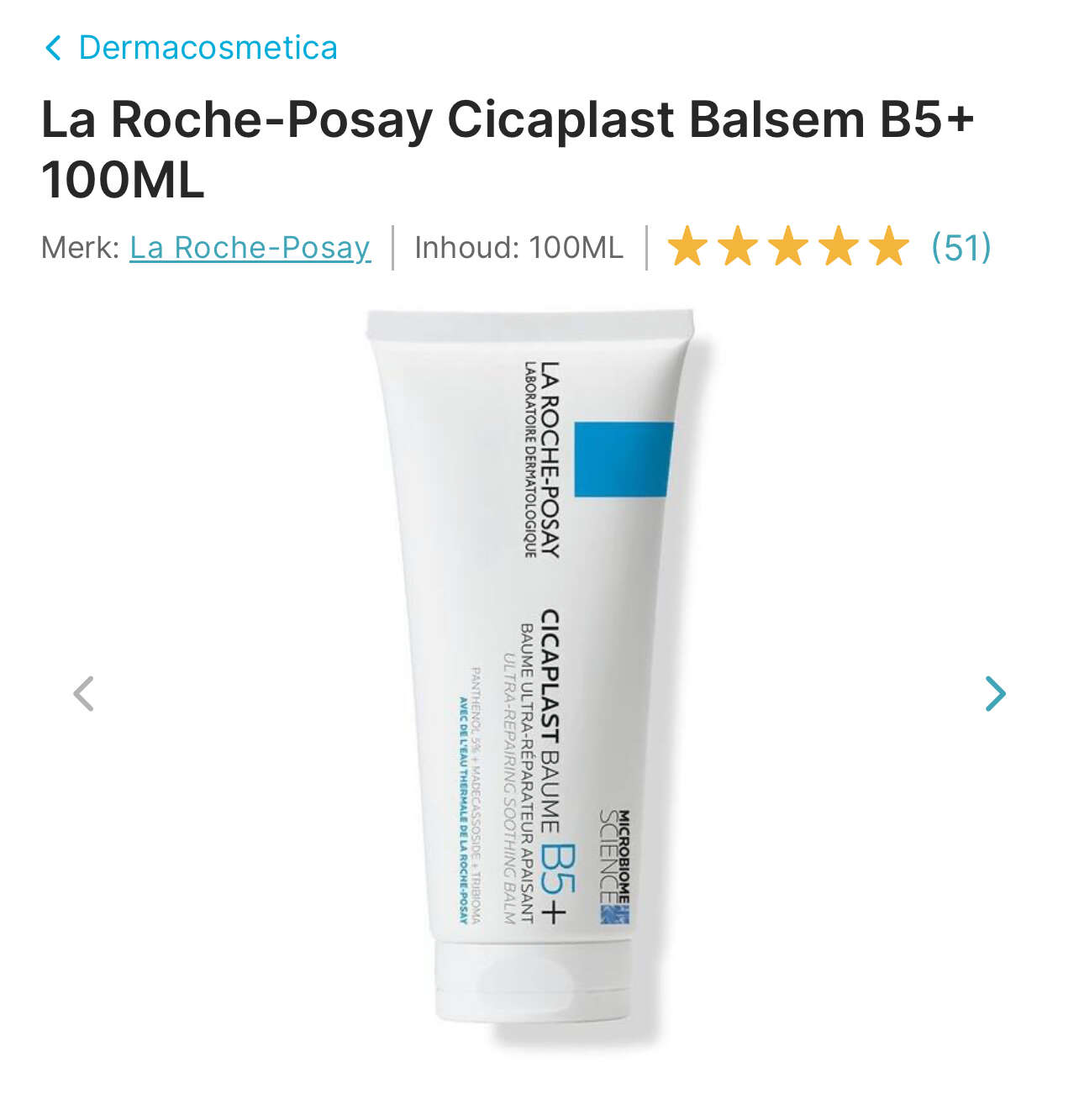Click the third rating star

tap(788, 247)
